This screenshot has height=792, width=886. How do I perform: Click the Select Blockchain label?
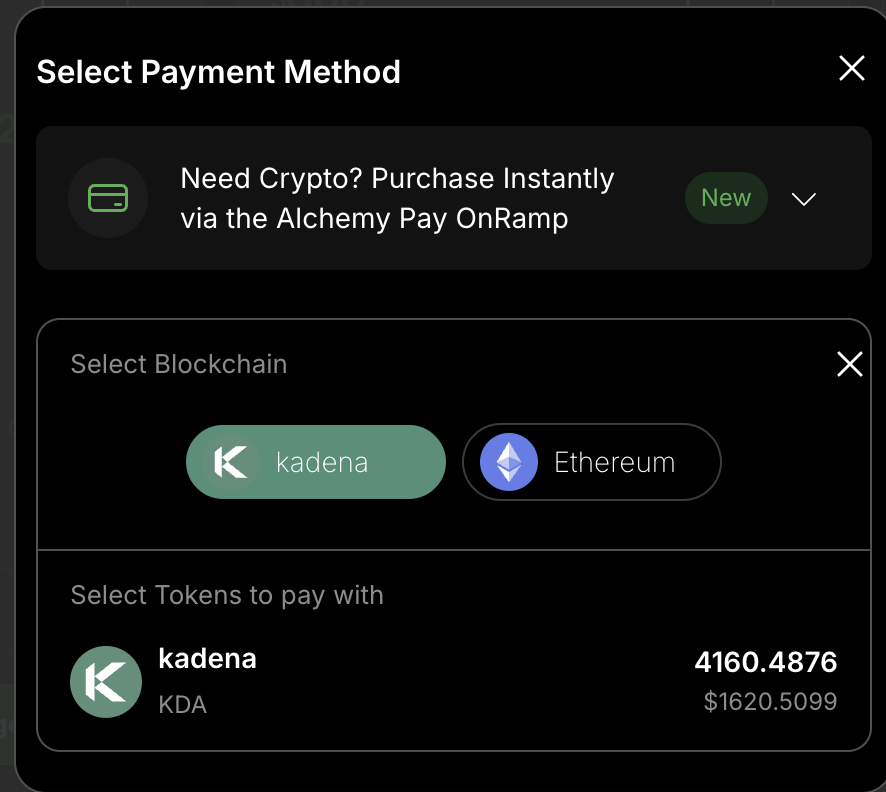(x=179, y=364)
